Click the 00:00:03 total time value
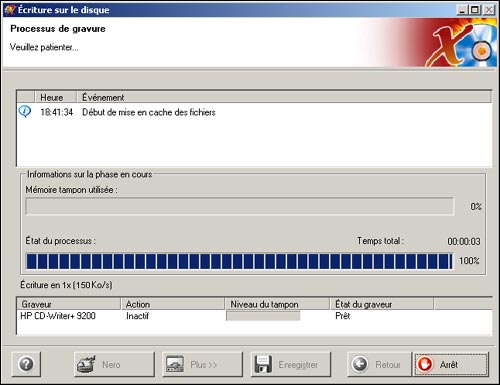Viewport: 500px width, 385px height. 464,241
